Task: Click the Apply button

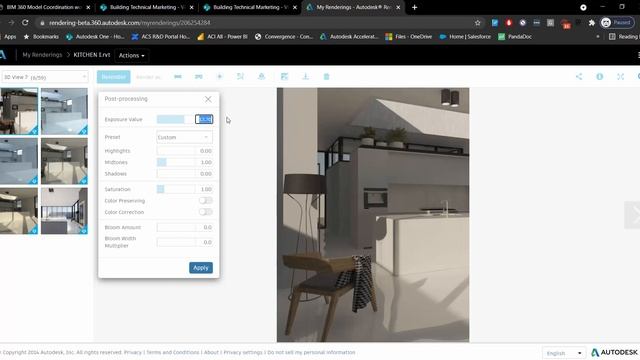Action: tap(200, 268)
